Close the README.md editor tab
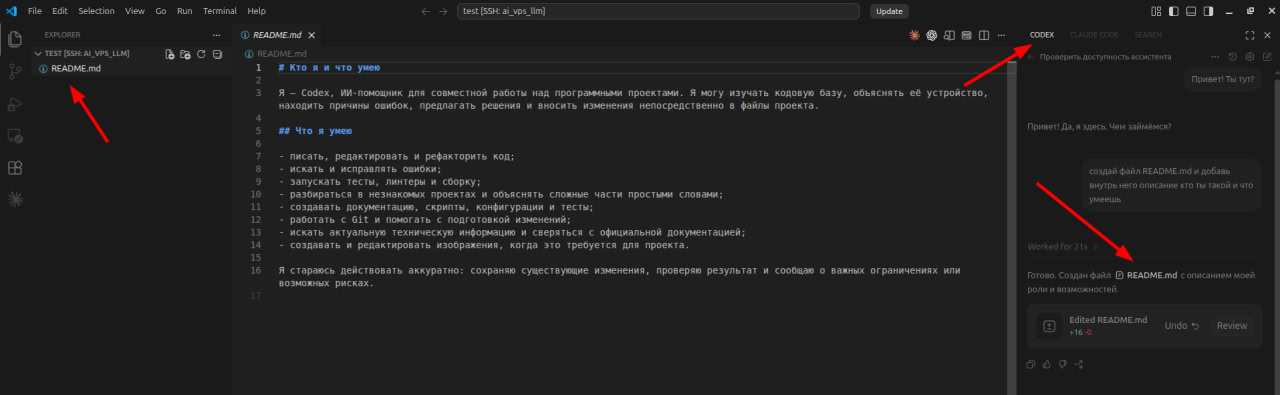1280x395 pixels. click(311, 34)
